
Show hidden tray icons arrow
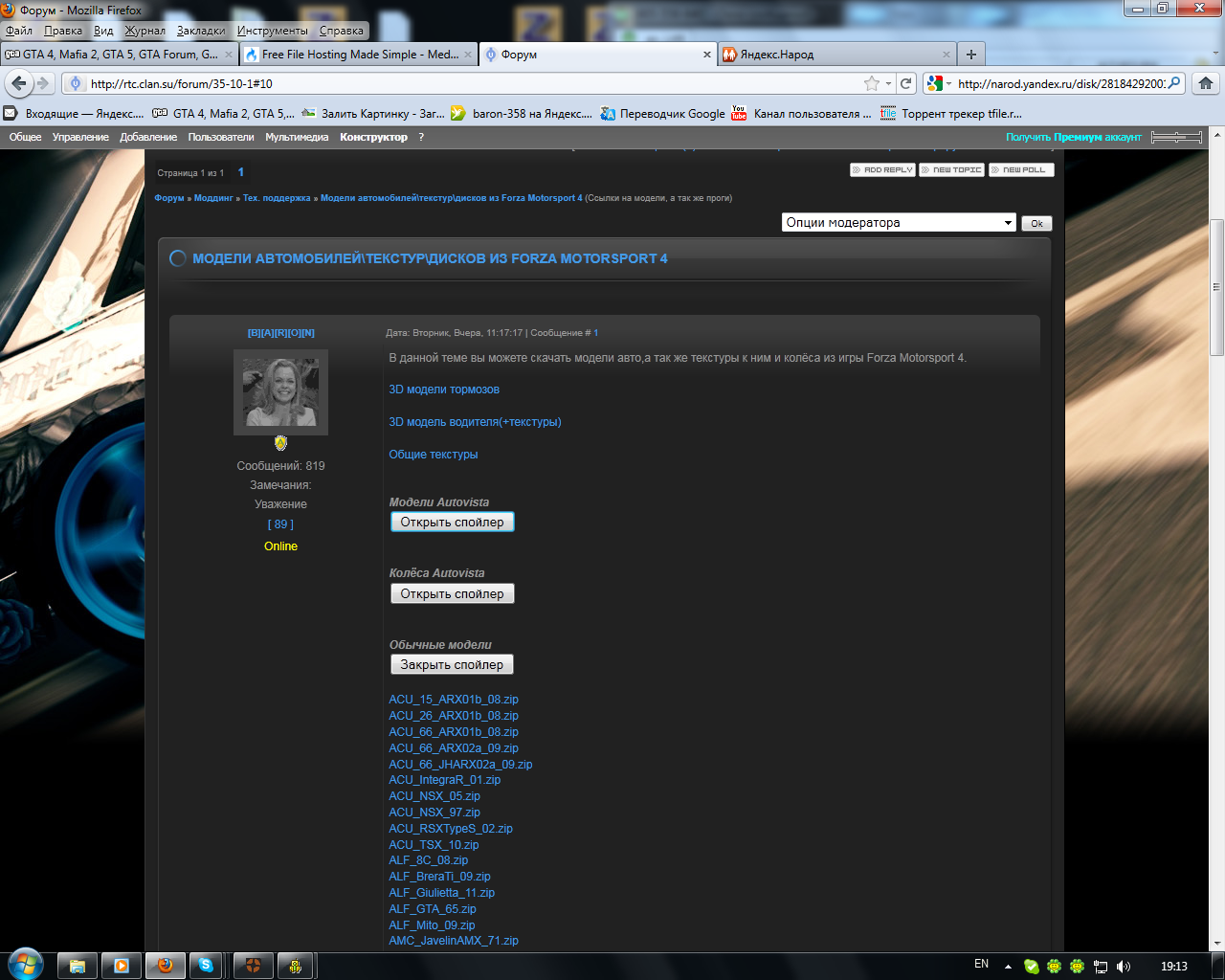[x=1008, y=967]
